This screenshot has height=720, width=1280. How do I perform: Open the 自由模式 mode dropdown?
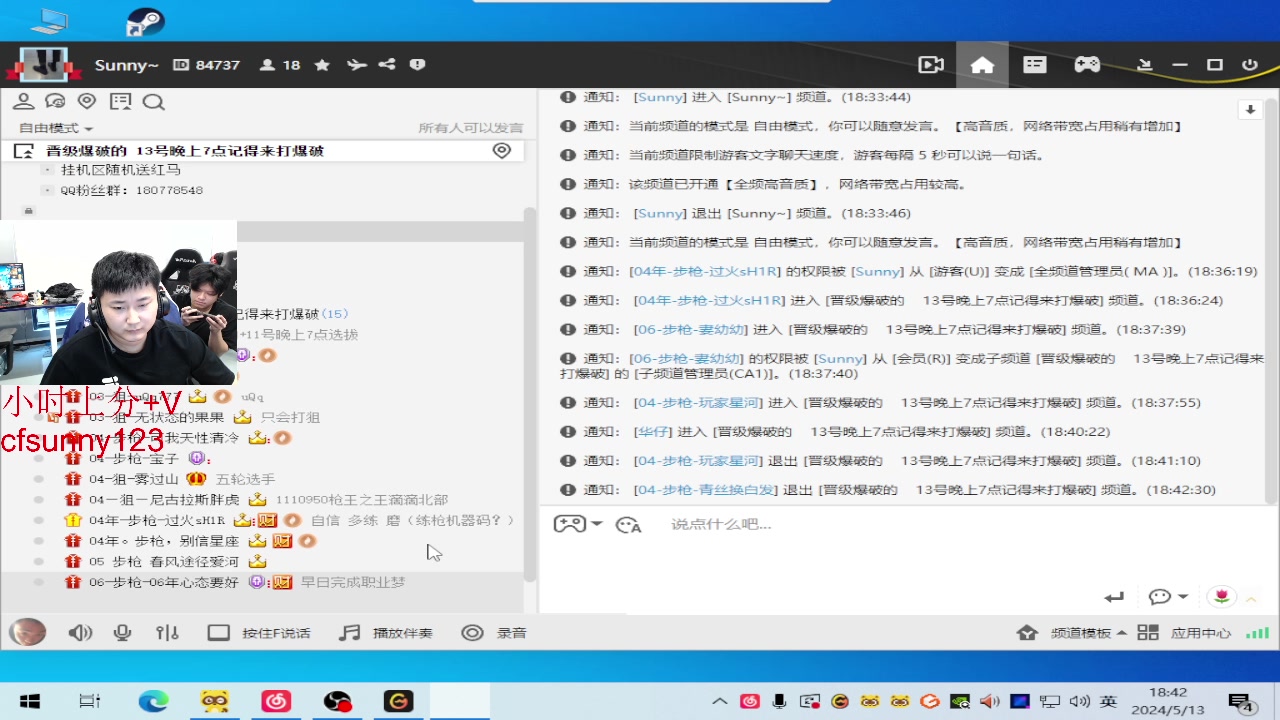click(56, 128)
